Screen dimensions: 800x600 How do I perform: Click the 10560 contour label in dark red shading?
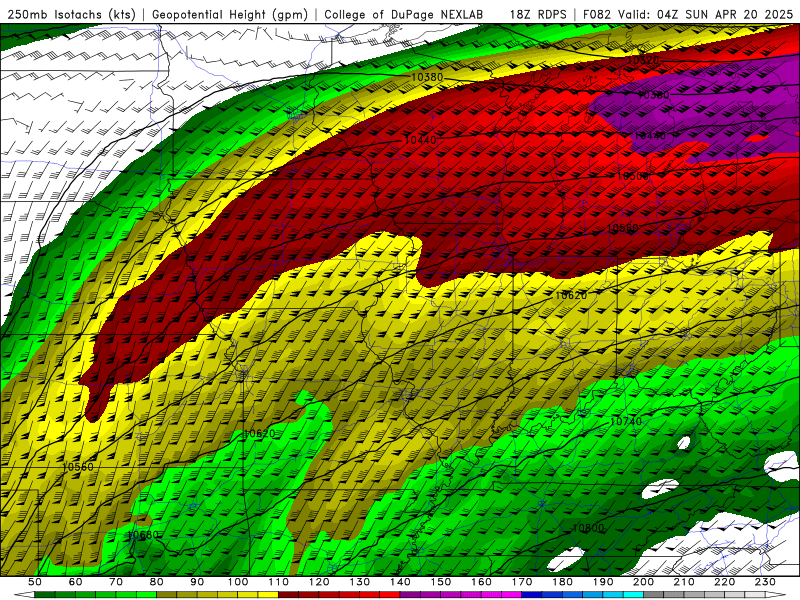pos(623,228)
